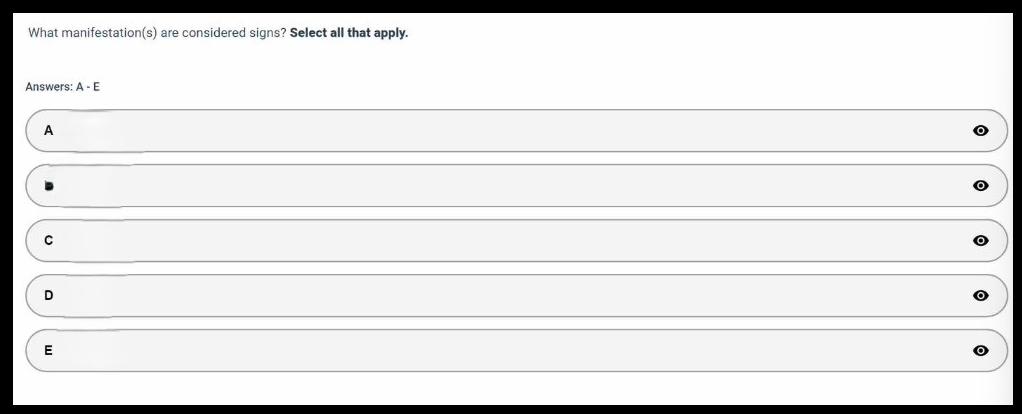Choose answer option E row

click(500, 351)
